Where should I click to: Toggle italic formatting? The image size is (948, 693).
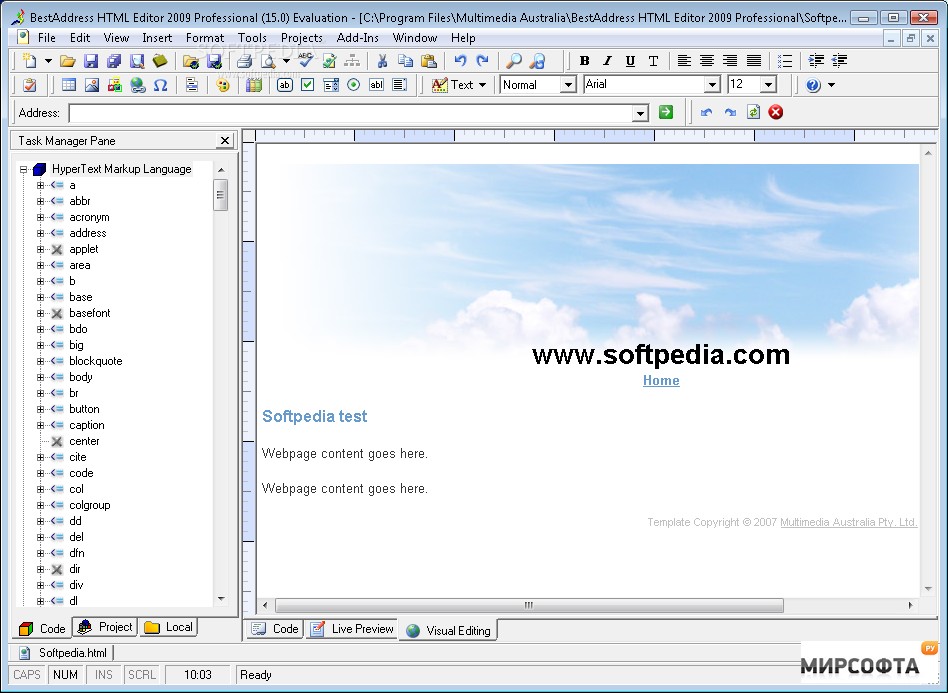point(607,61)
